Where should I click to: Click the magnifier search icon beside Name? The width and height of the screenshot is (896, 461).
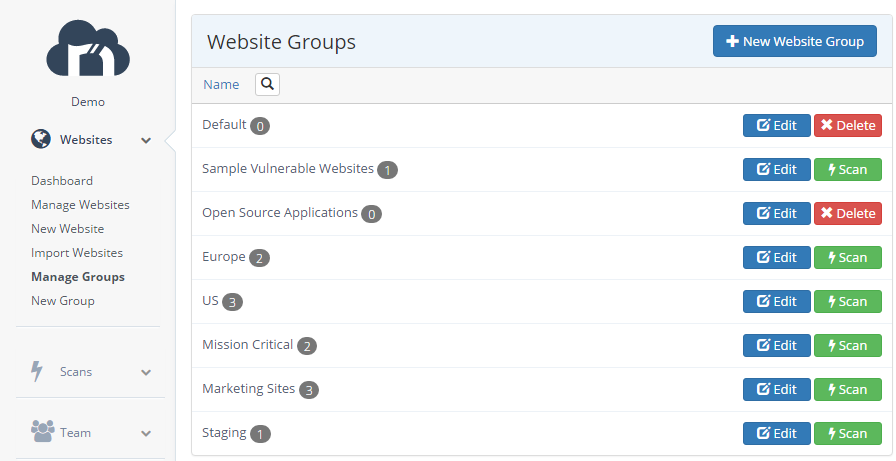point(267,85)
